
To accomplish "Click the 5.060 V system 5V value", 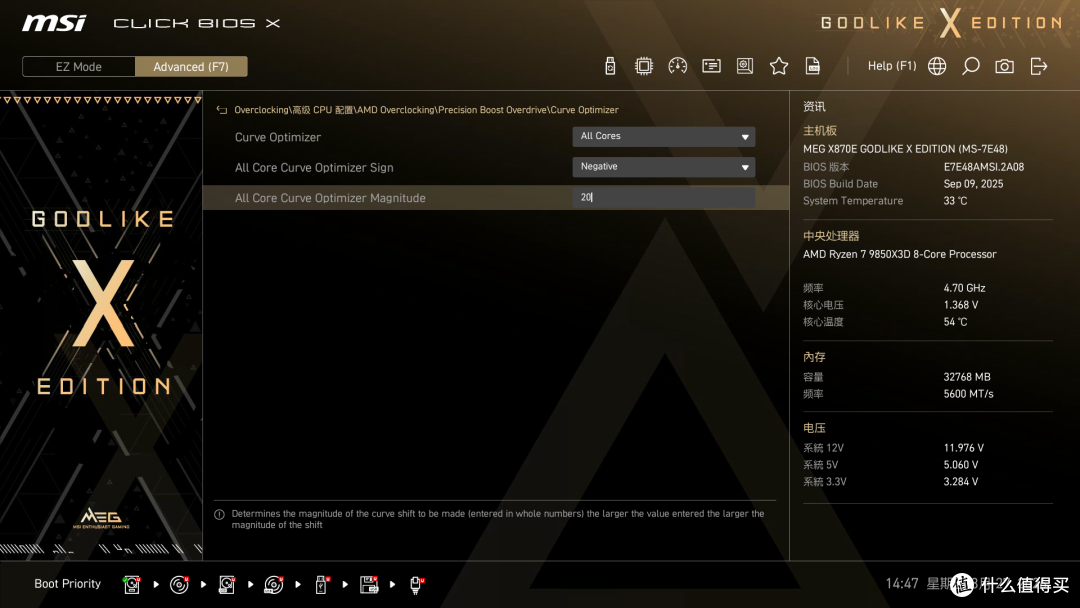I will pyautogui.click(x=961, y=465).
